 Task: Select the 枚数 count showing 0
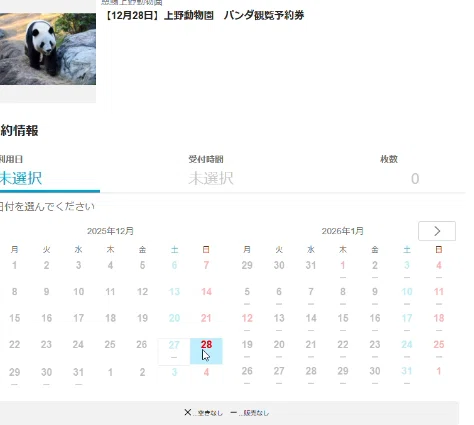[414, 179]
